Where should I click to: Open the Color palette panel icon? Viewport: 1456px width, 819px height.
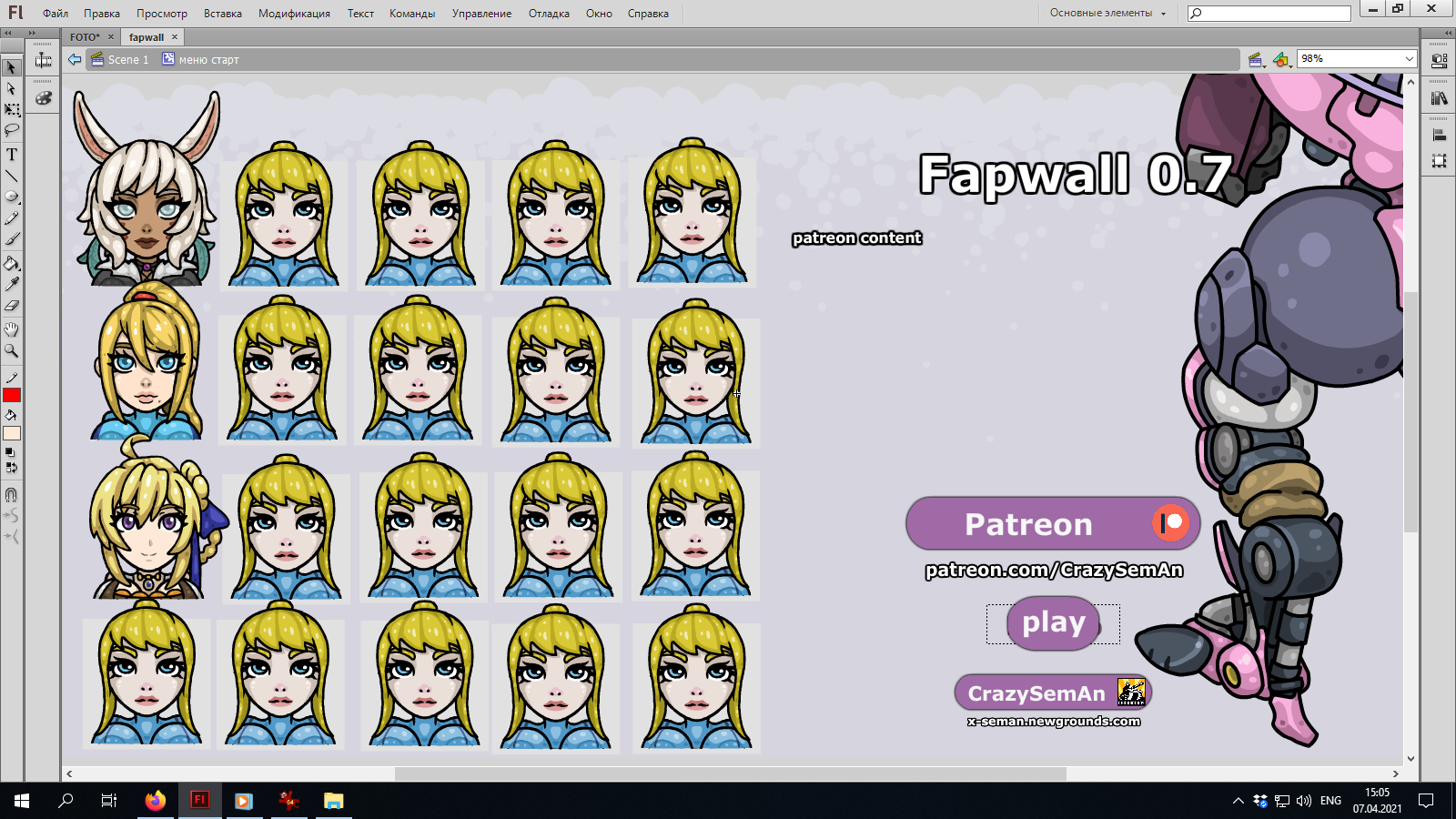pos(43,97)
